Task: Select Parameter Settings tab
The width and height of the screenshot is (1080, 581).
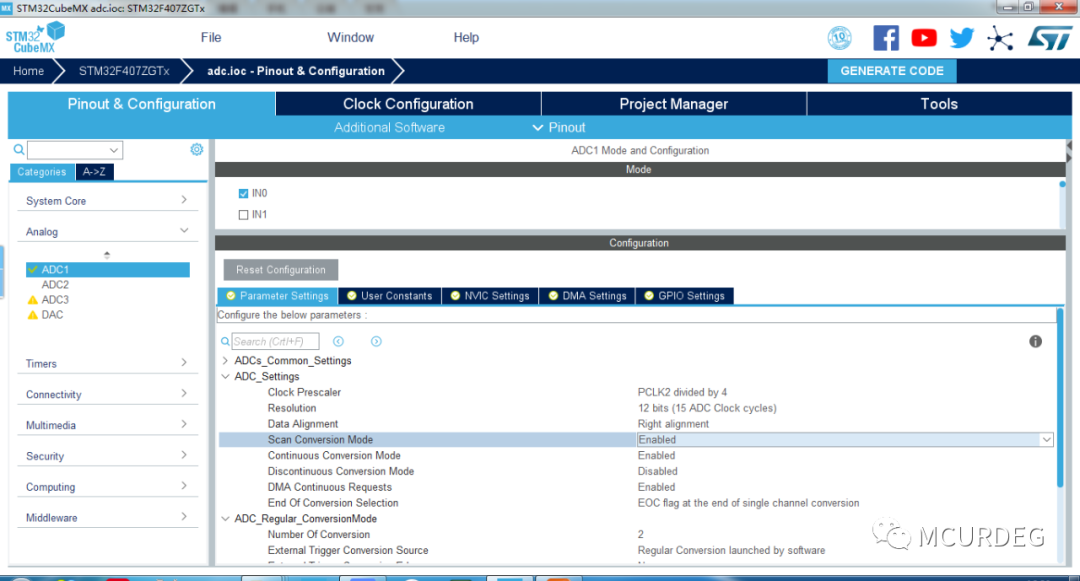Action: pos(278,296)
